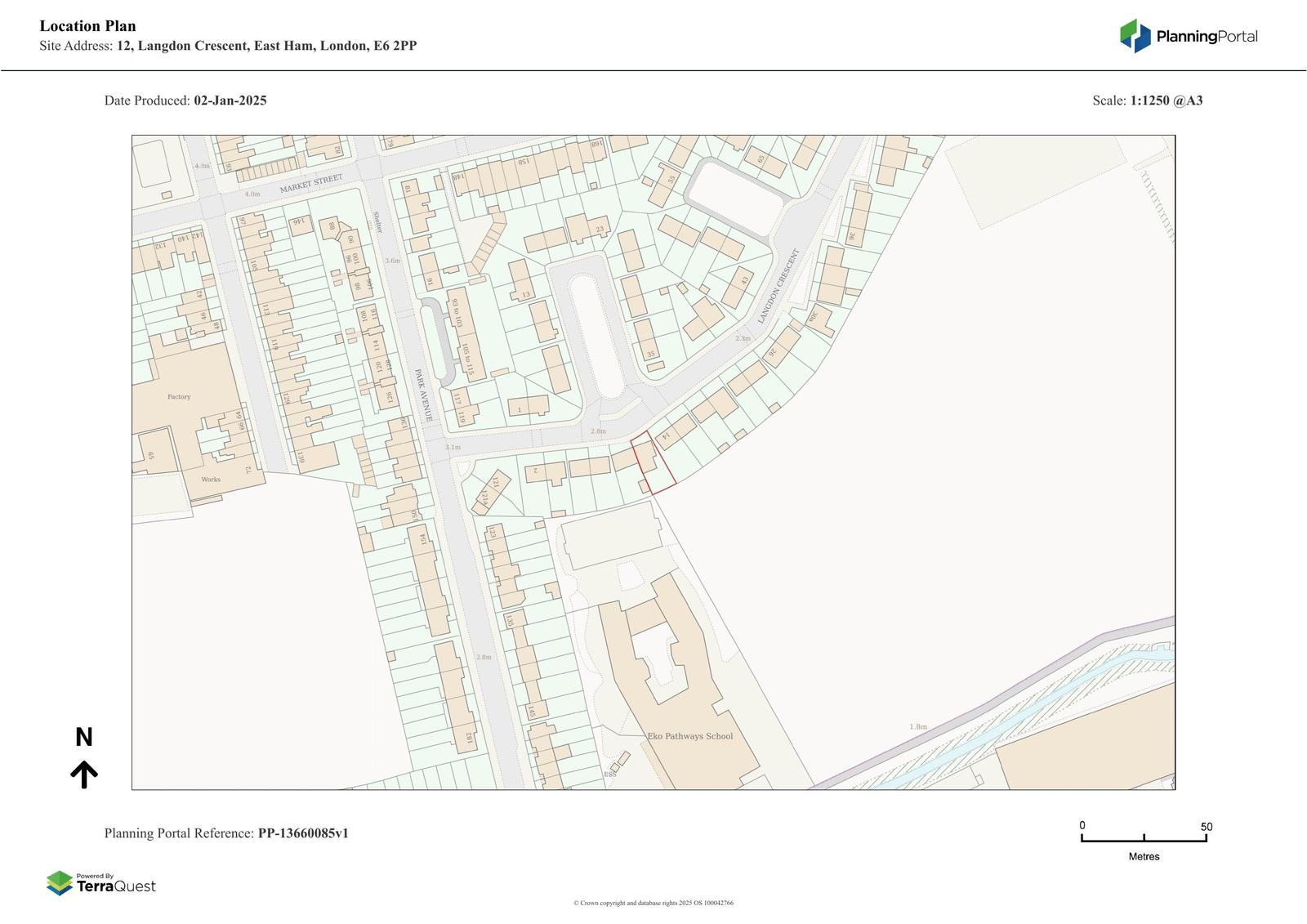Click the TerraQuest layered logo
The height and width of the screenshot is (924, 1307).
(60, 883)
